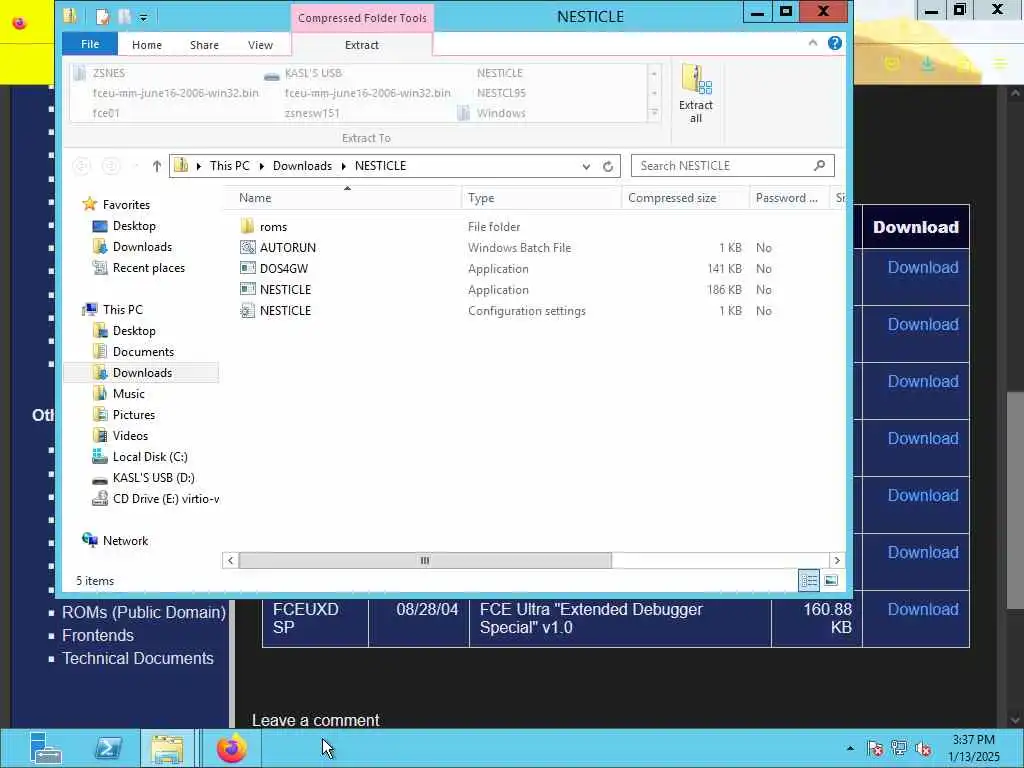Expand the path arrow after This PC
The image size is (1024, 768).
[262, 166]
